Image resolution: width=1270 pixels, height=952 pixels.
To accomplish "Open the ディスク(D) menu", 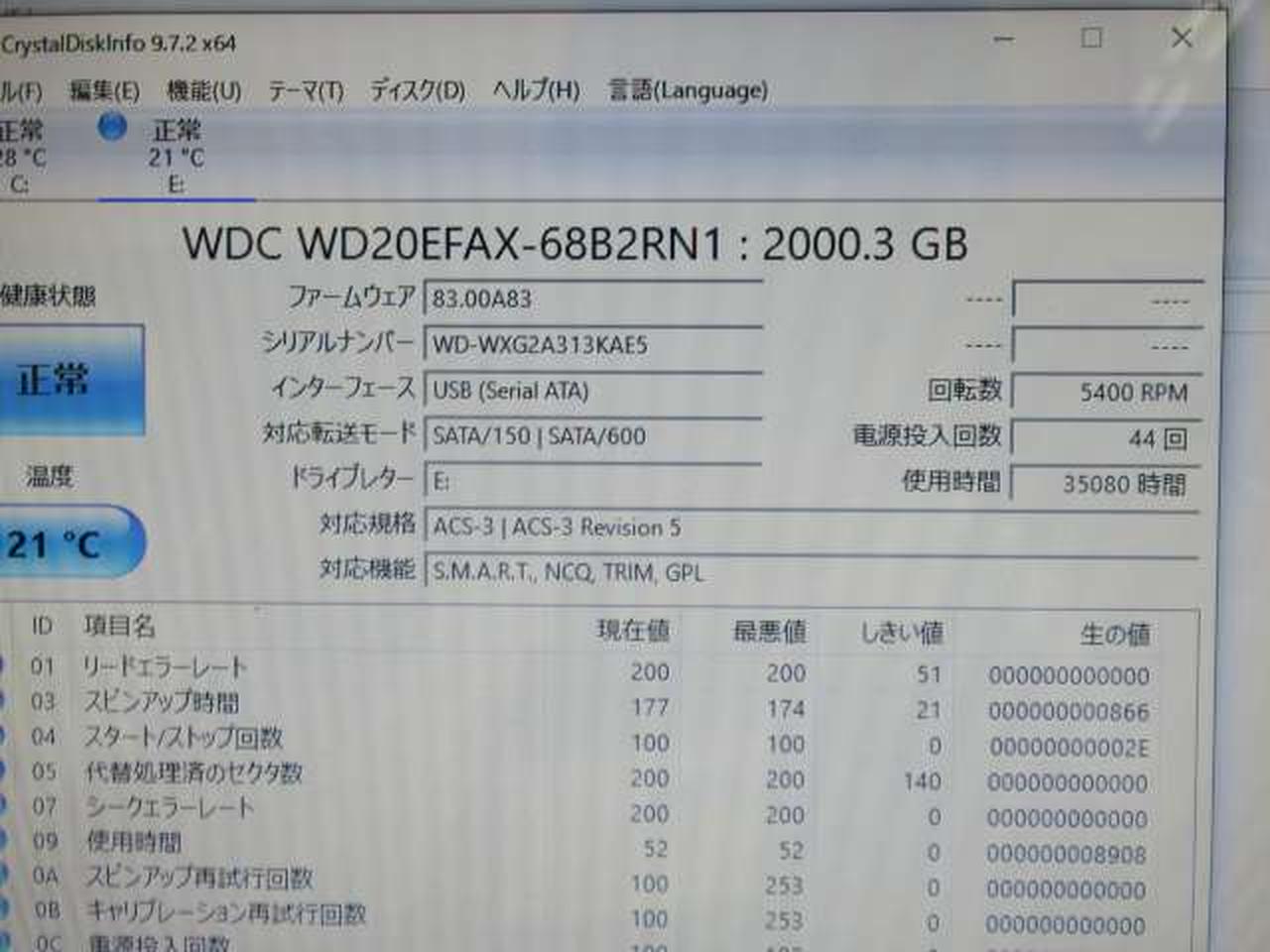I will click(x=417, y=91).
